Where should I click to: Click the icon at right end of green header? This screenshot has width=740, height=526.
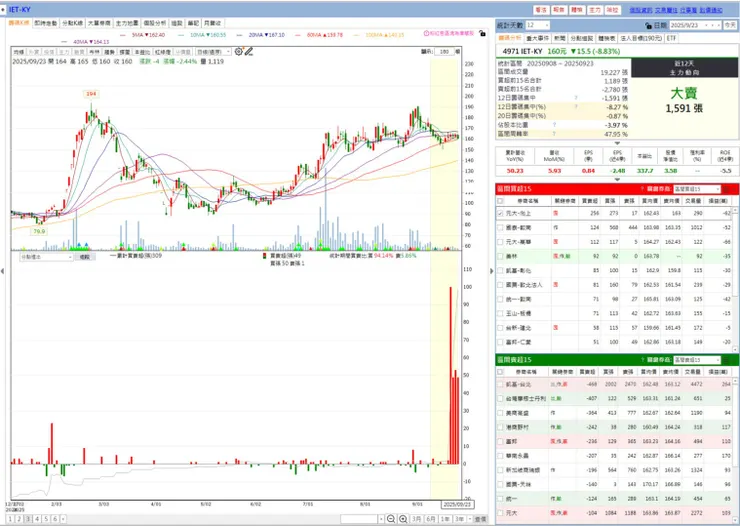tap(727, 360)
